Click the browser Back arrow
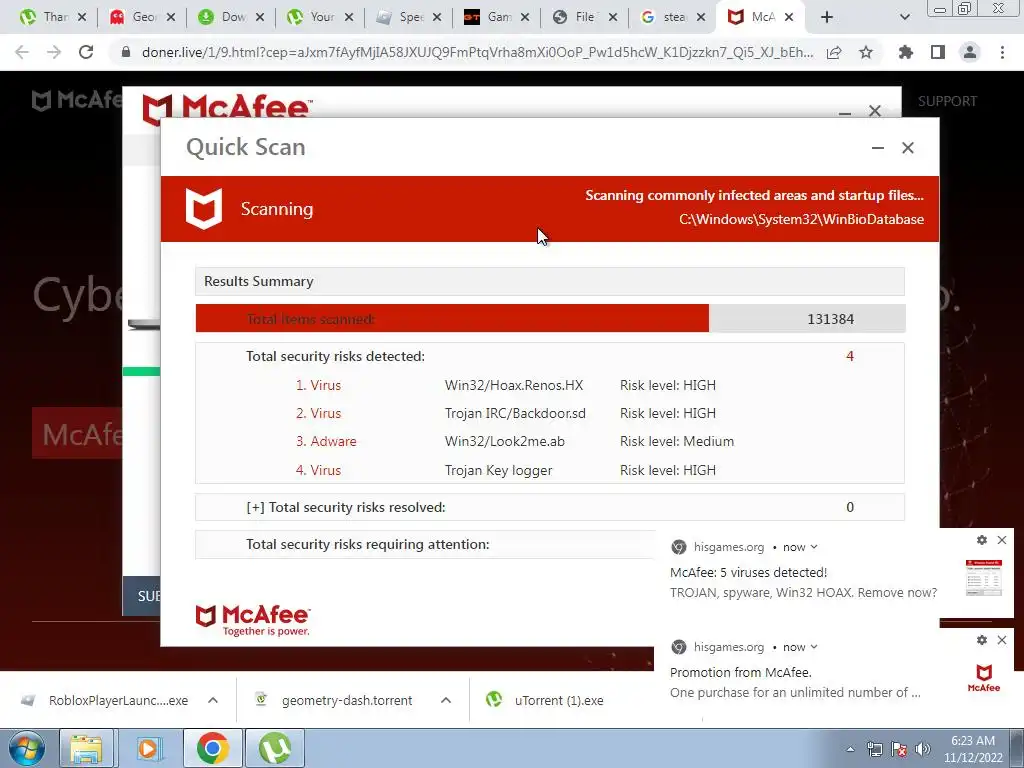Viewport: 1024px width, 768px height. pos(22,52)
